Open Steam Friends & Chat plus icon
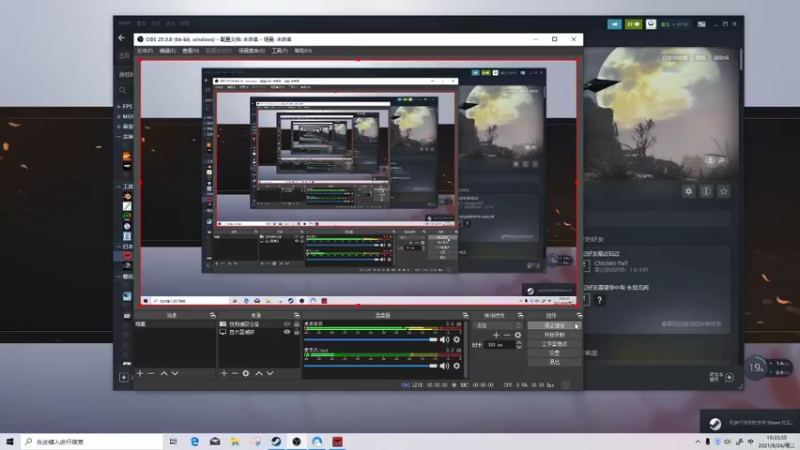 click(x=729, y=378)
